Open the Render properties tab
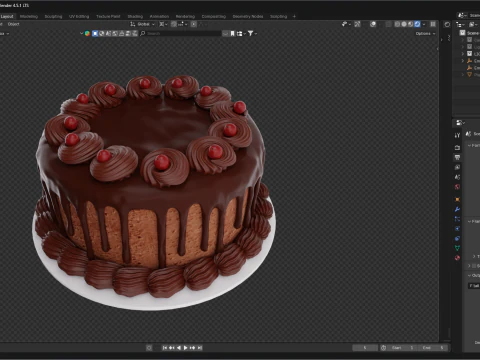The image size is (480, 360). tap(457, 147)
